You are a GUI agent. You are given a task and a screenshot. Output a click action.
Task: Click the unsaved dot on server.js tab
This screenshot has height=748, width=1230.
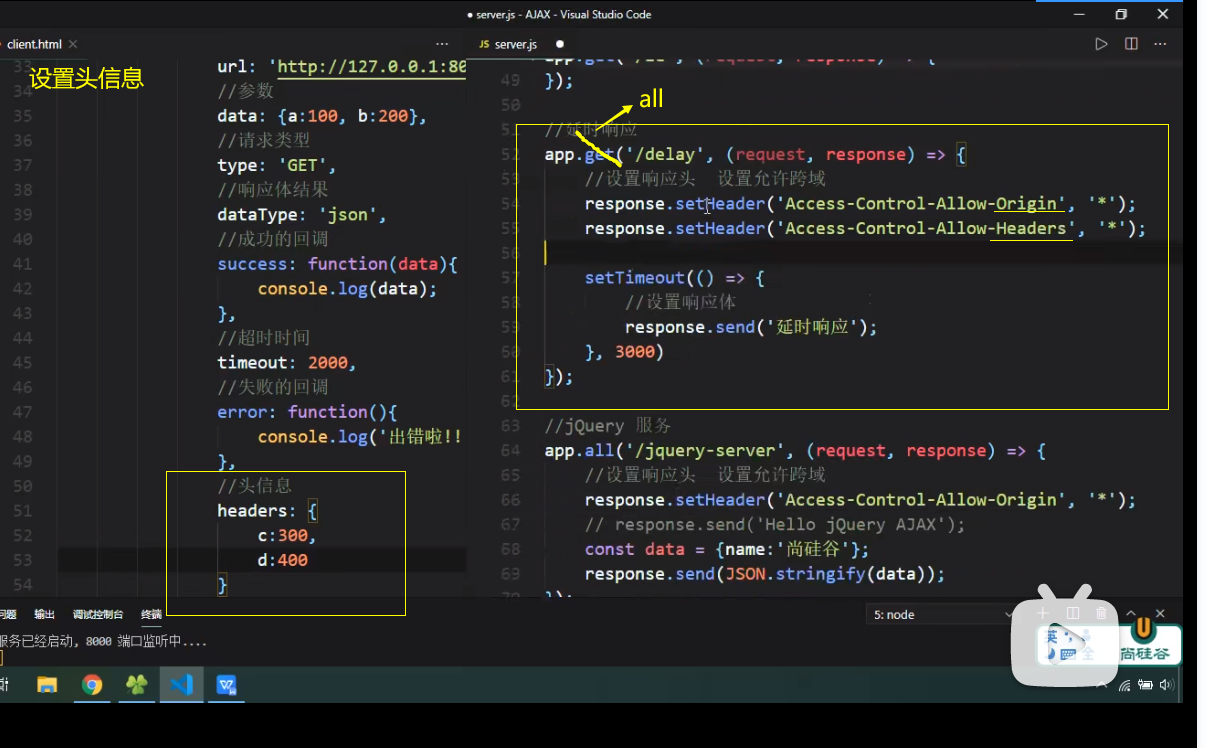pyautogui.click(x=559, y=44)
